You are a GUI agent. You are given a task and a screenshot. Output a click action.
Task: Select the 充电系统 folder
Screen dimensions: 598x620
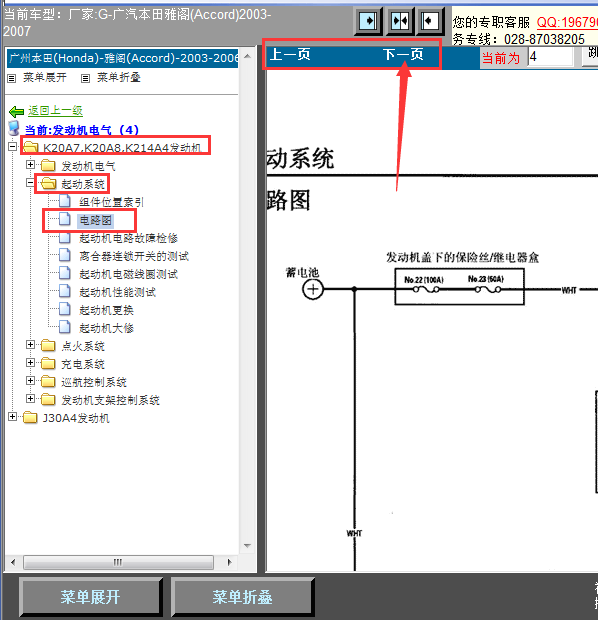(x=83, y=364)
